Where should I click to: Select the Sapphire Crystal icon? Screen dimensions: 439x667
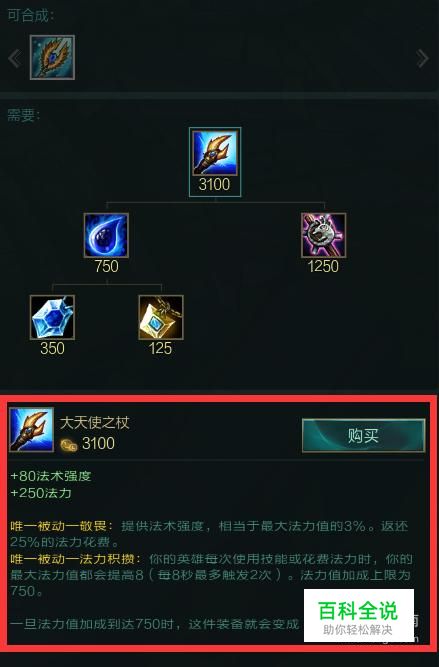pos(52,317)
